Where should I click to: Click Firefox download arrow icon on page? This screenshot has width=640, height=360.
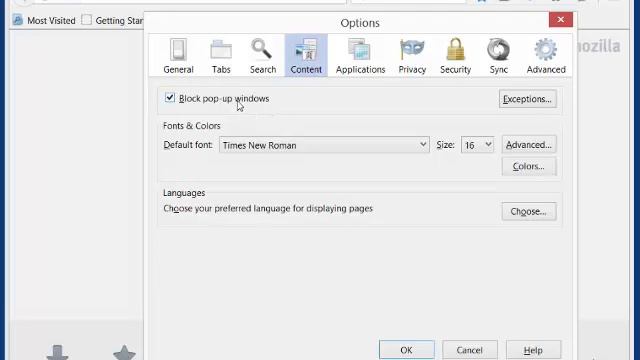point(57,353)
